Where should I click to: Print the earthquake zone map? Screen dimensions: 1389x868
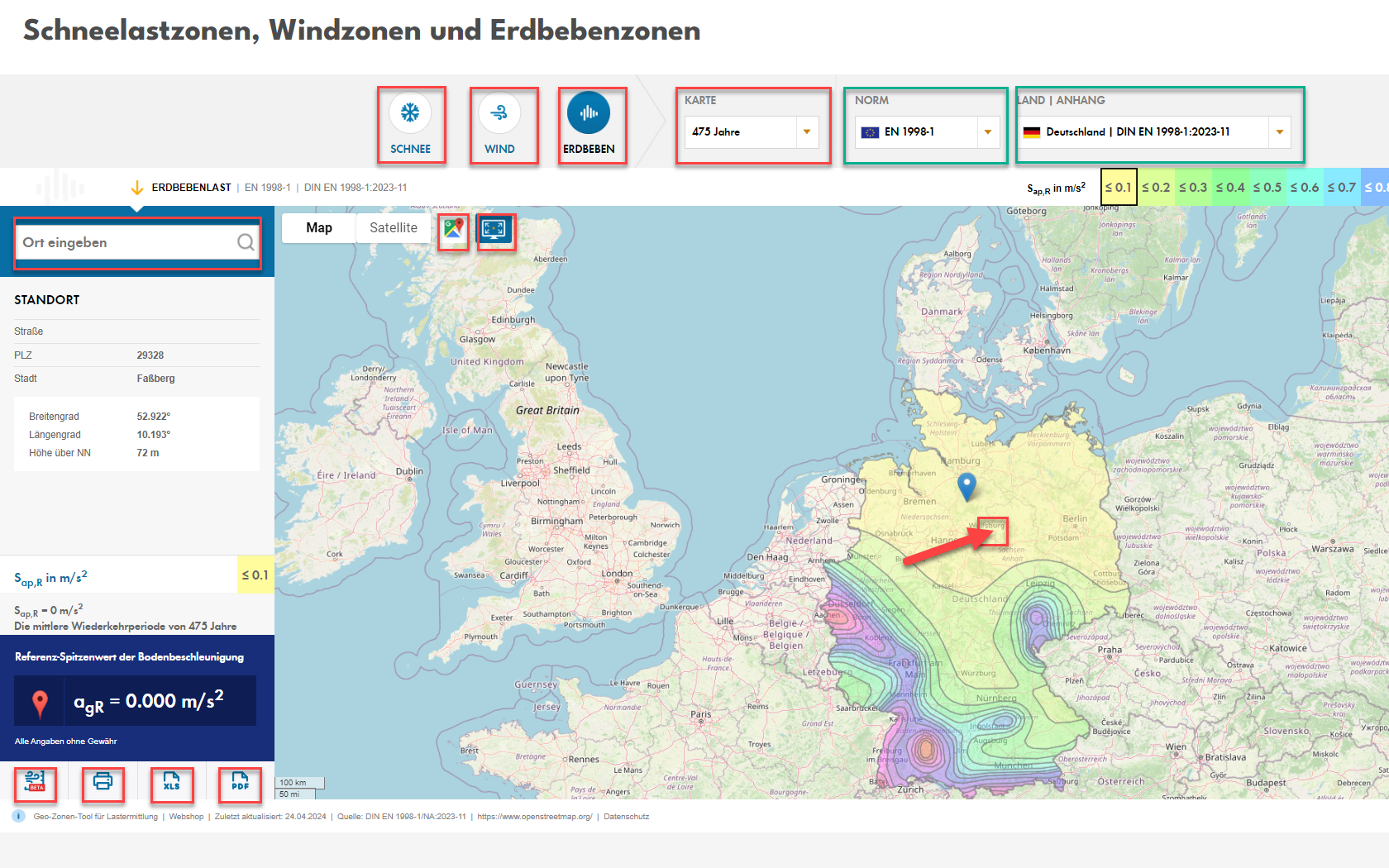(103, 785)
